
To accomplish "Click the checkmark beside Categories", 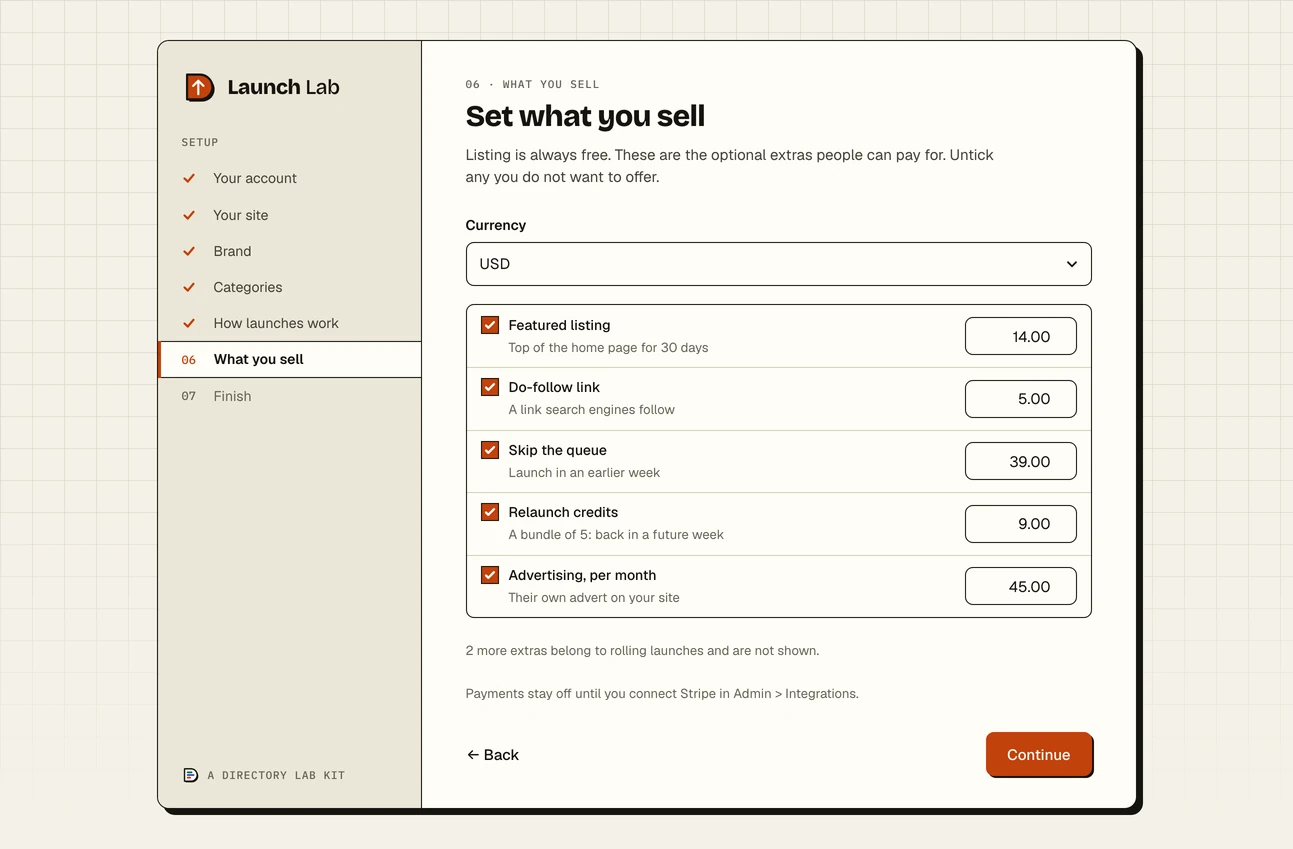I will point(189,287).
